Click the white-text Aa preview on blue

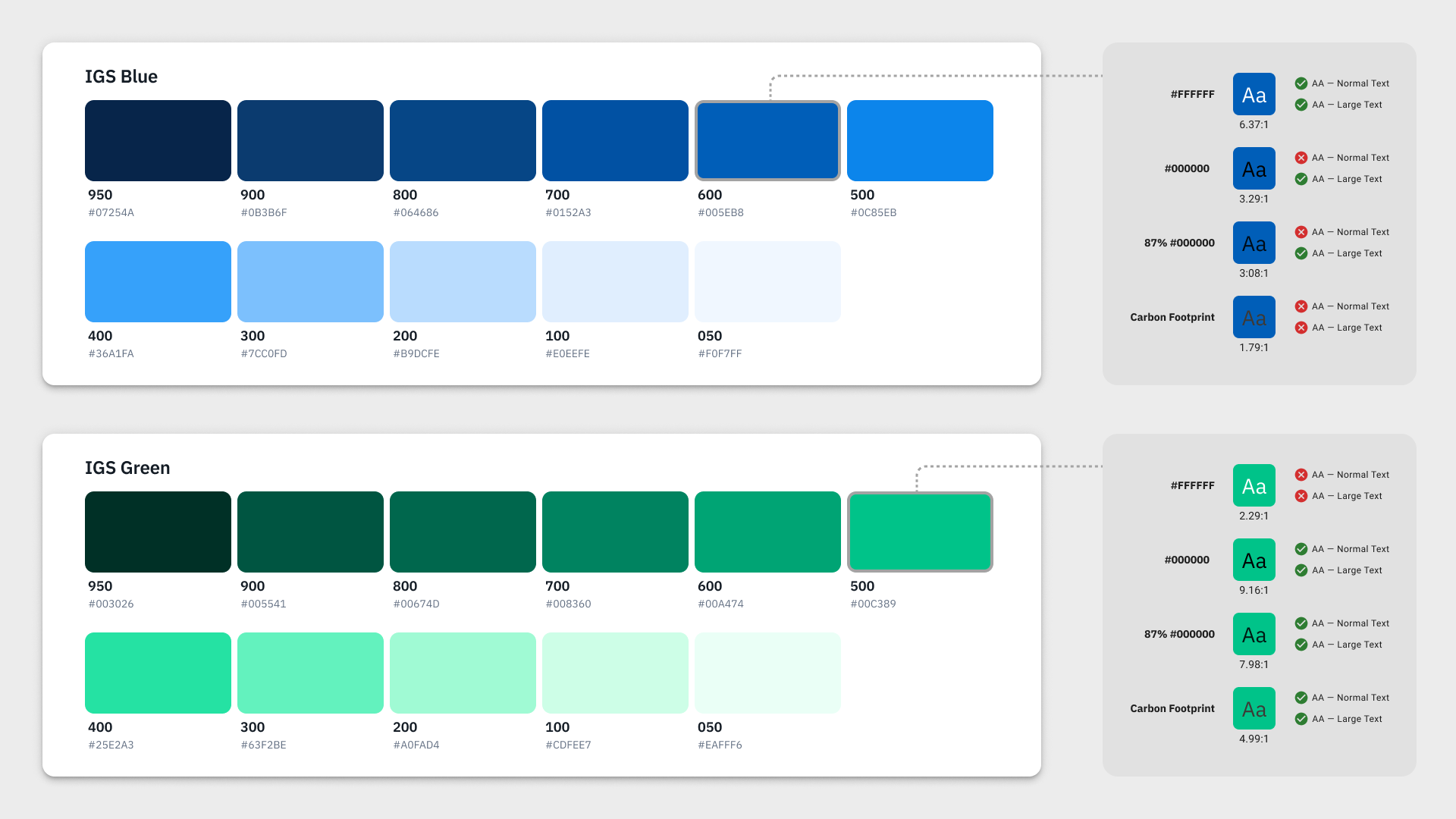coord(1254,94)
